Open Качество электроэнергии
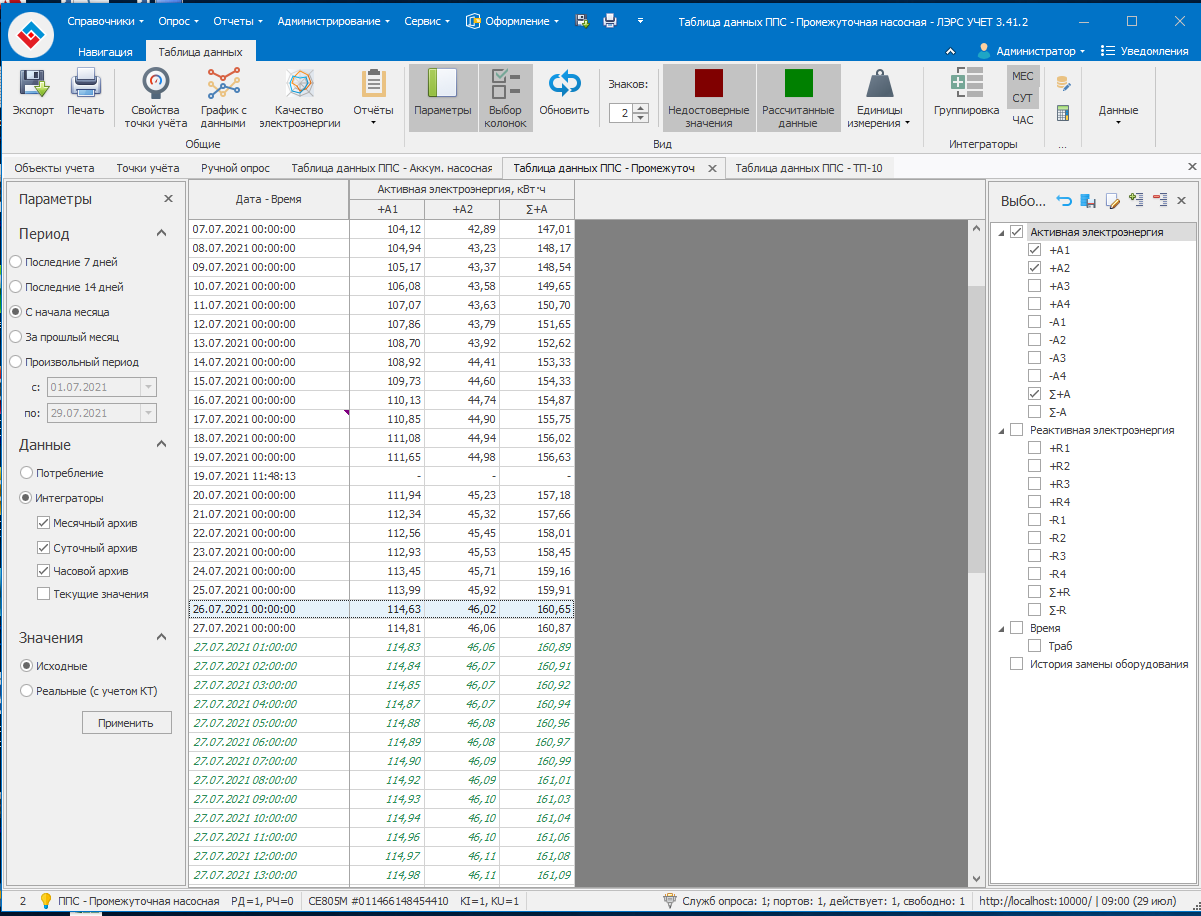This screenshot has height=916, width=1201. pyautogui.click(x=299, y=98)
